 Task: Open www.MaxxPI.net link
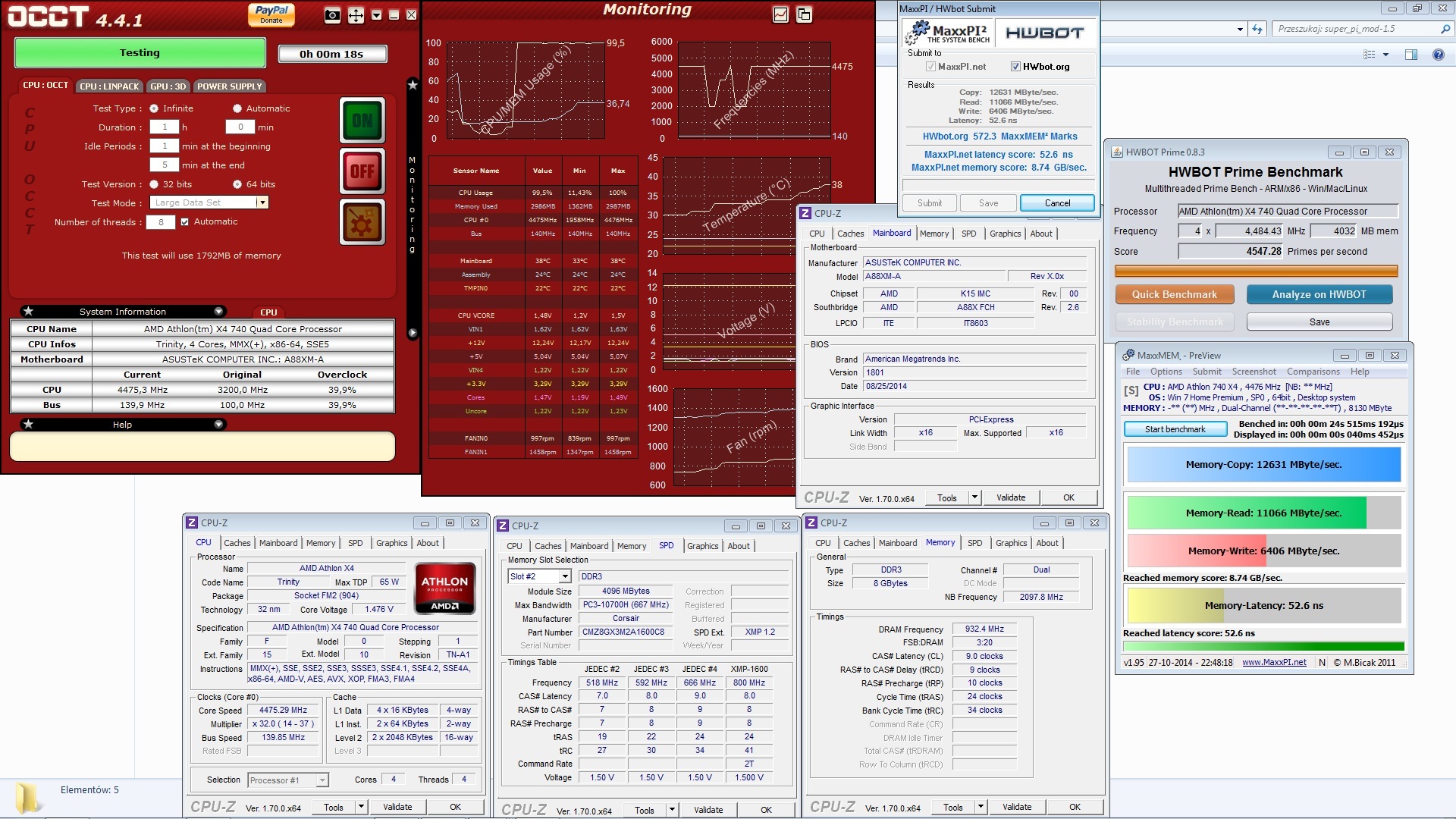point(1274,662)
